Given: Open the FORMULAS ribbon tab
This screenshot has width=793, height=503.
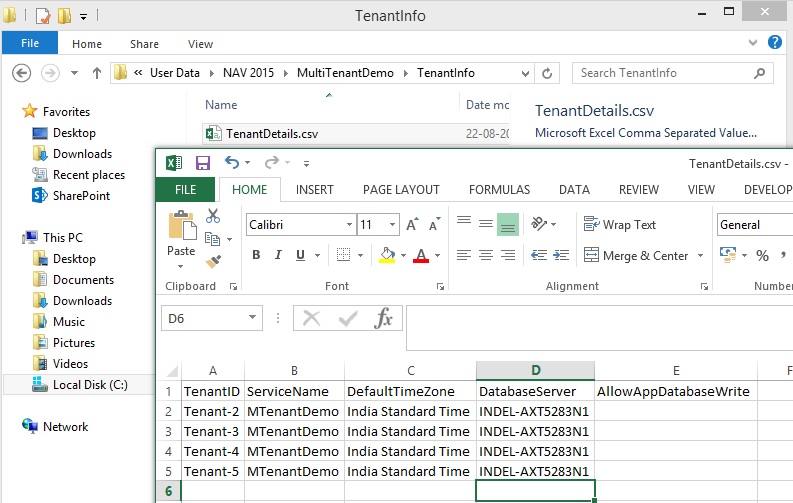Looking at the screenshot, I should pyautogui.click(x=499, y=189).
